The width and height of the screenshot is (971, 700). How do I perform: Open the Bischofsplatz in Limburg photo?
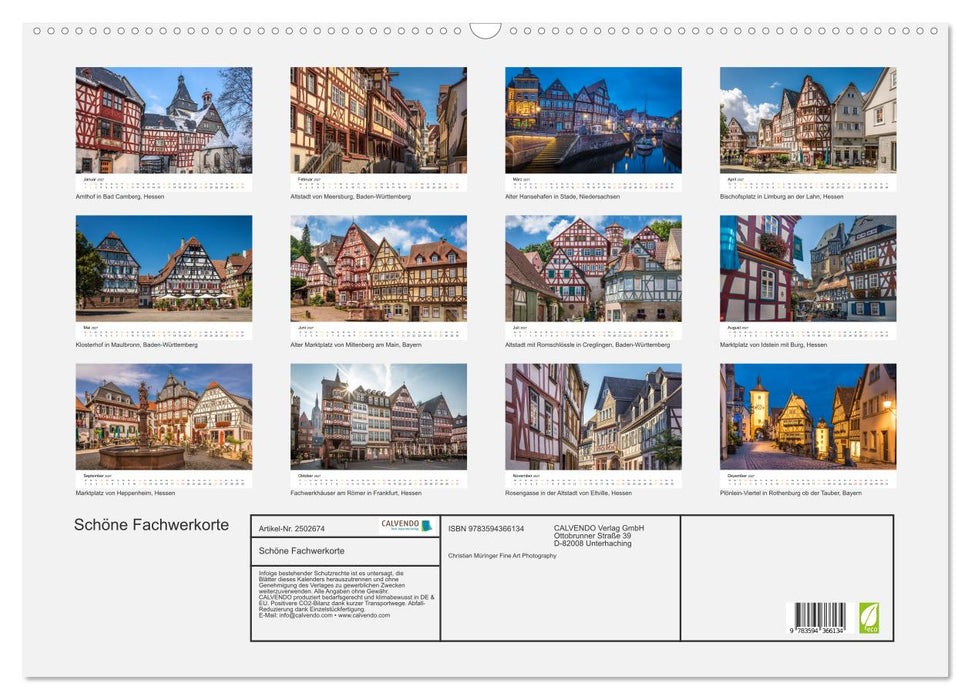[x=808, y=120]
